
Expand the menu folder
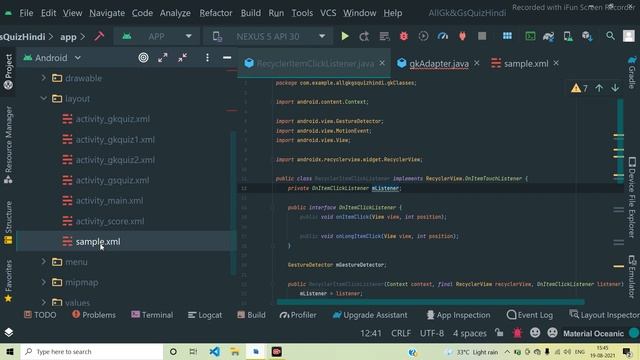[43, 262]
